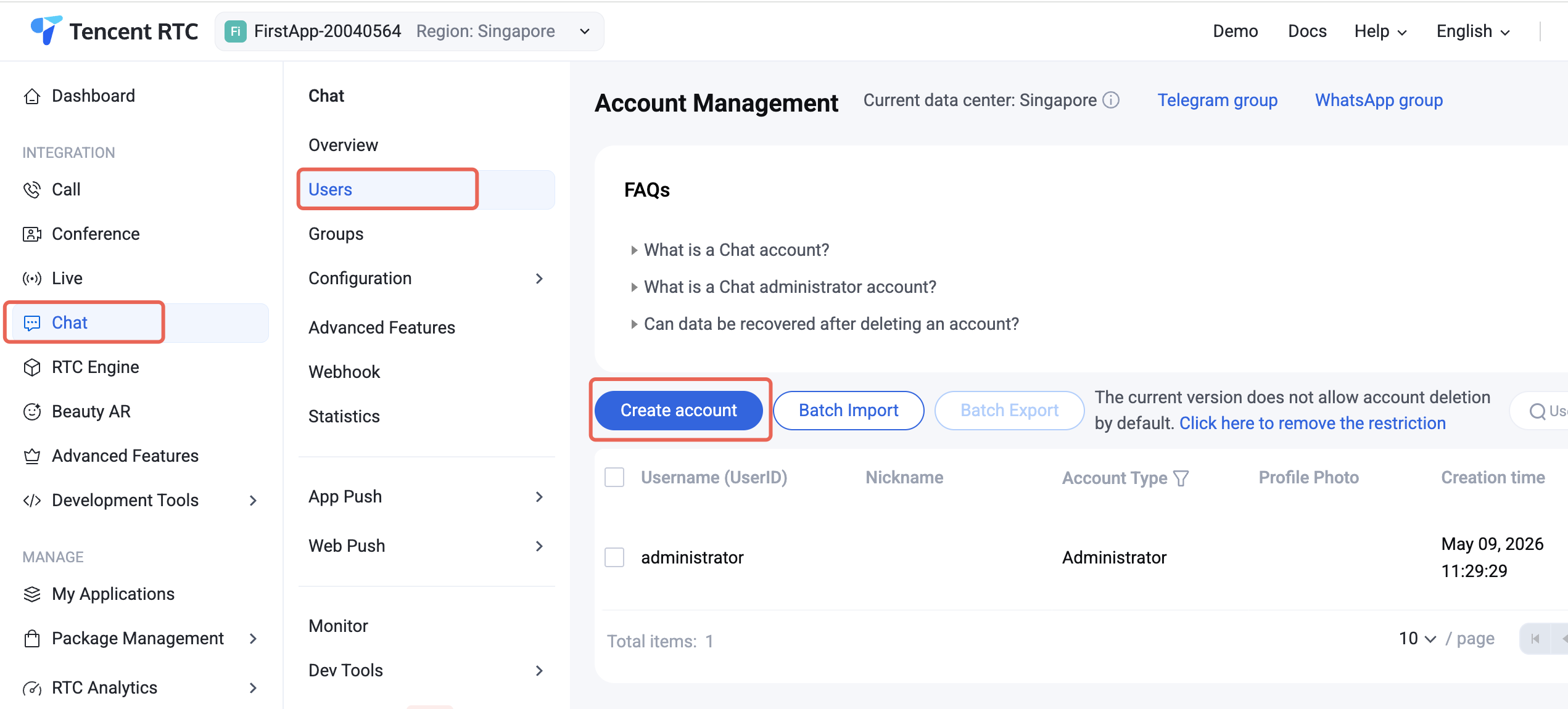Open the WhatsApp group link
The image size is (1568, 709).
point(1379,100)
